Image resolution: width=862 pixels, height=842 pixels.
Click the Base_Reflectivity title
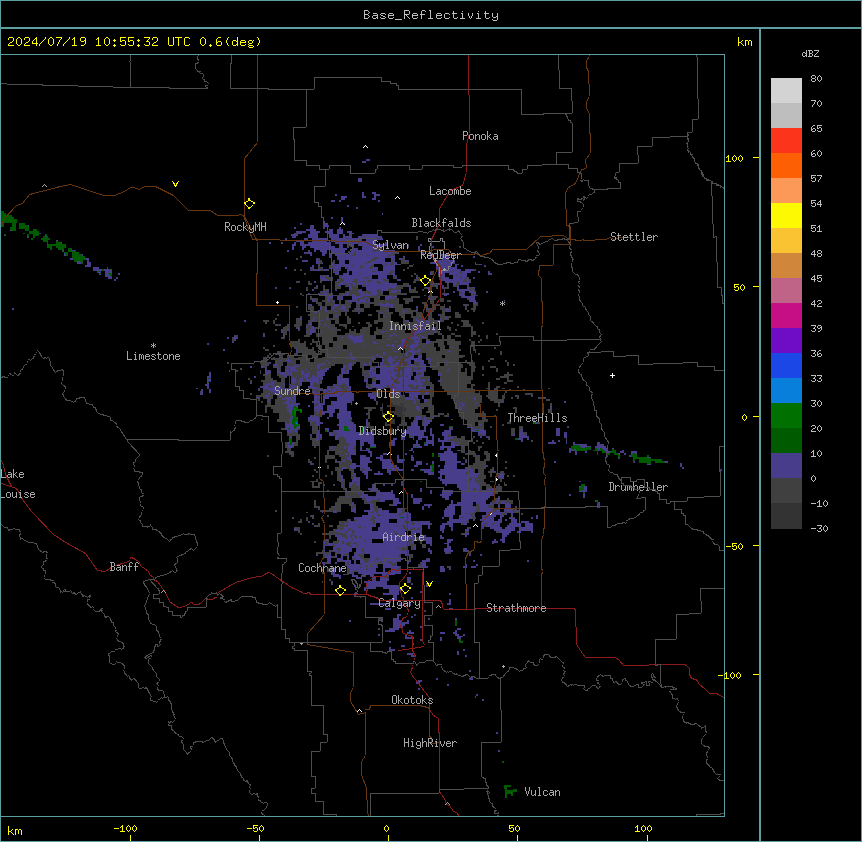[x=431, y=15]
